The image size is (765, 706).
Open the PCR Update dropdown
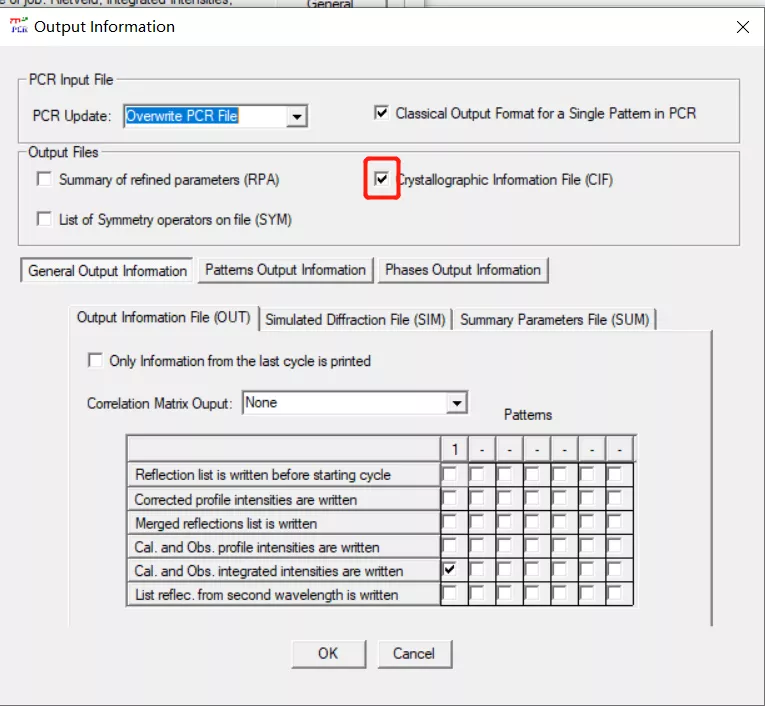click(x=296, y=117)
